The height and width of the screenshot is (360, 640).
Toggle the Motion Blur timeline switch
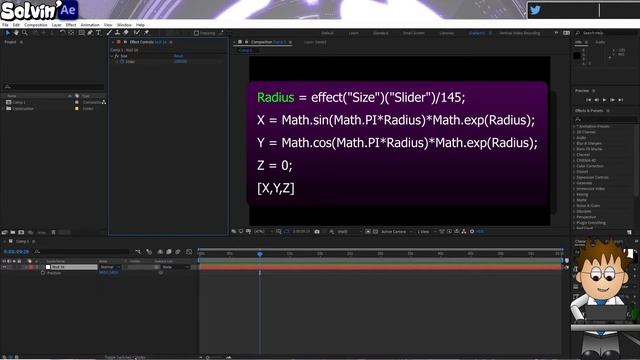[178, 251]
